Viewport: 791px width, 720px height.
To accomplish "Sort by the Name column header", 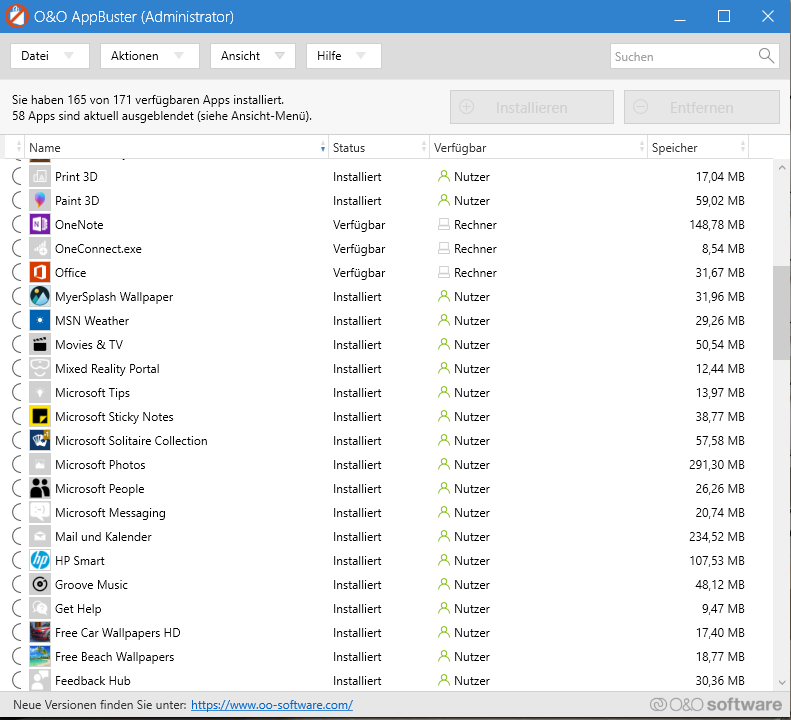I will point(176,147).
